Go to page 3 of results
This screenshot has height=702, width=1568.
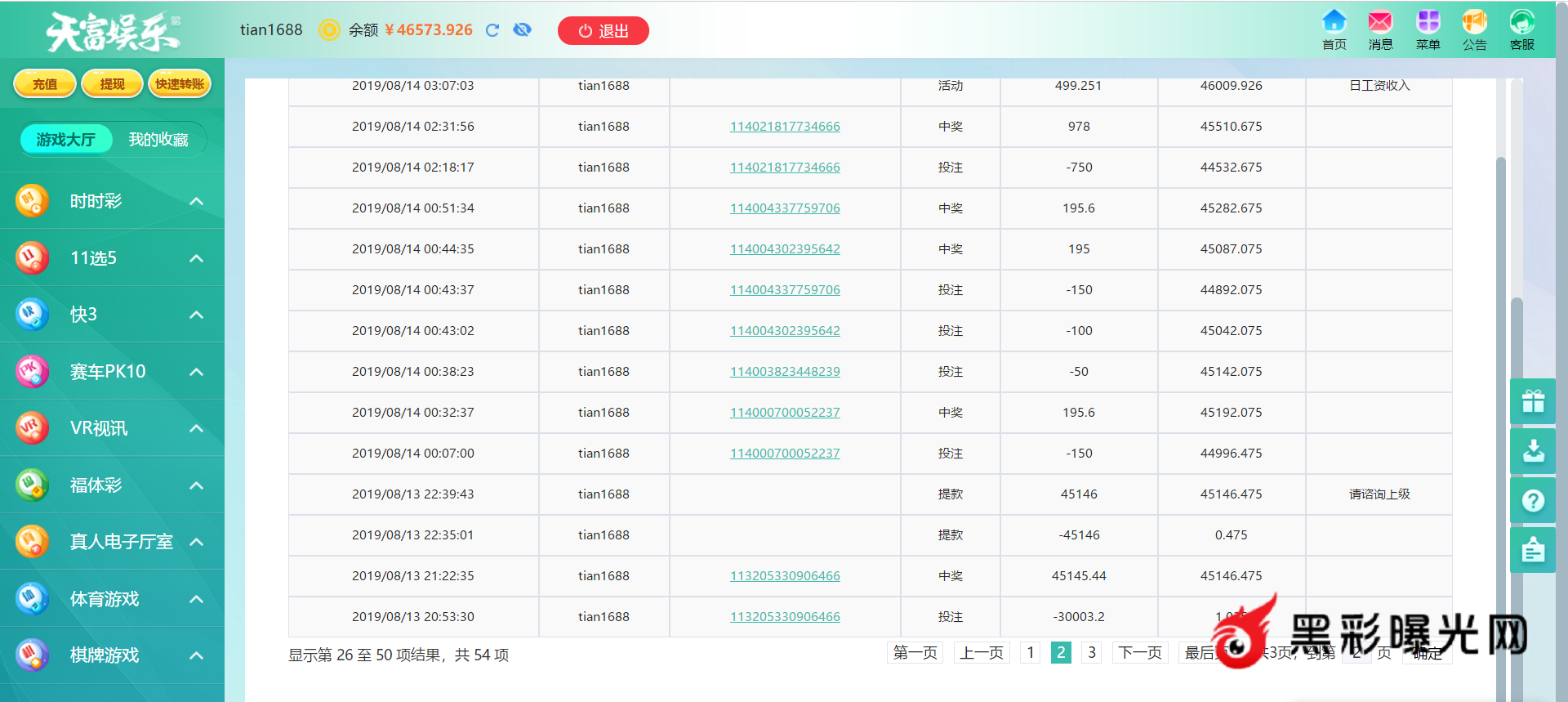1091,652
